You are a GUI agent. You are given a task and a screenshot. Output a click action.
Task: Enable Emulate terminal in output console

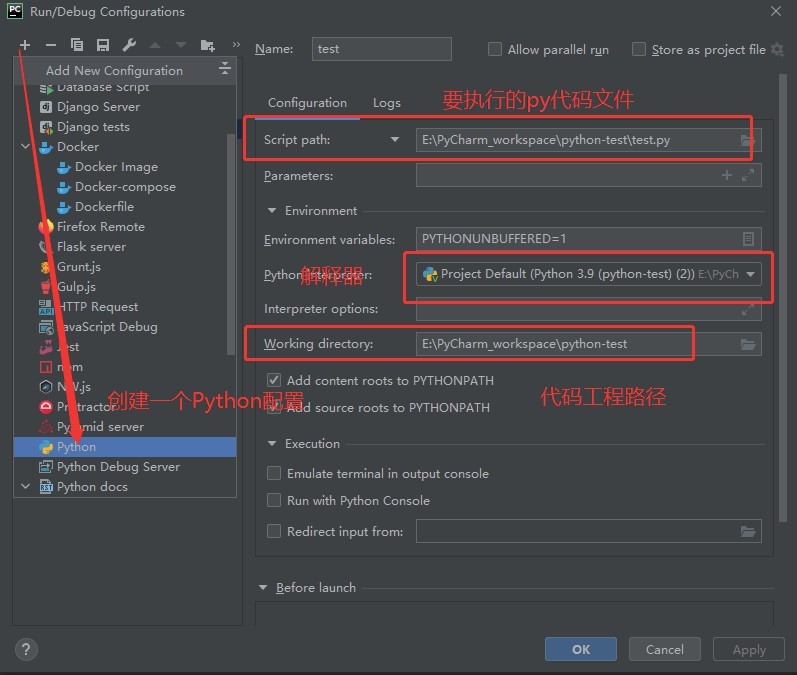pos(273,473)
